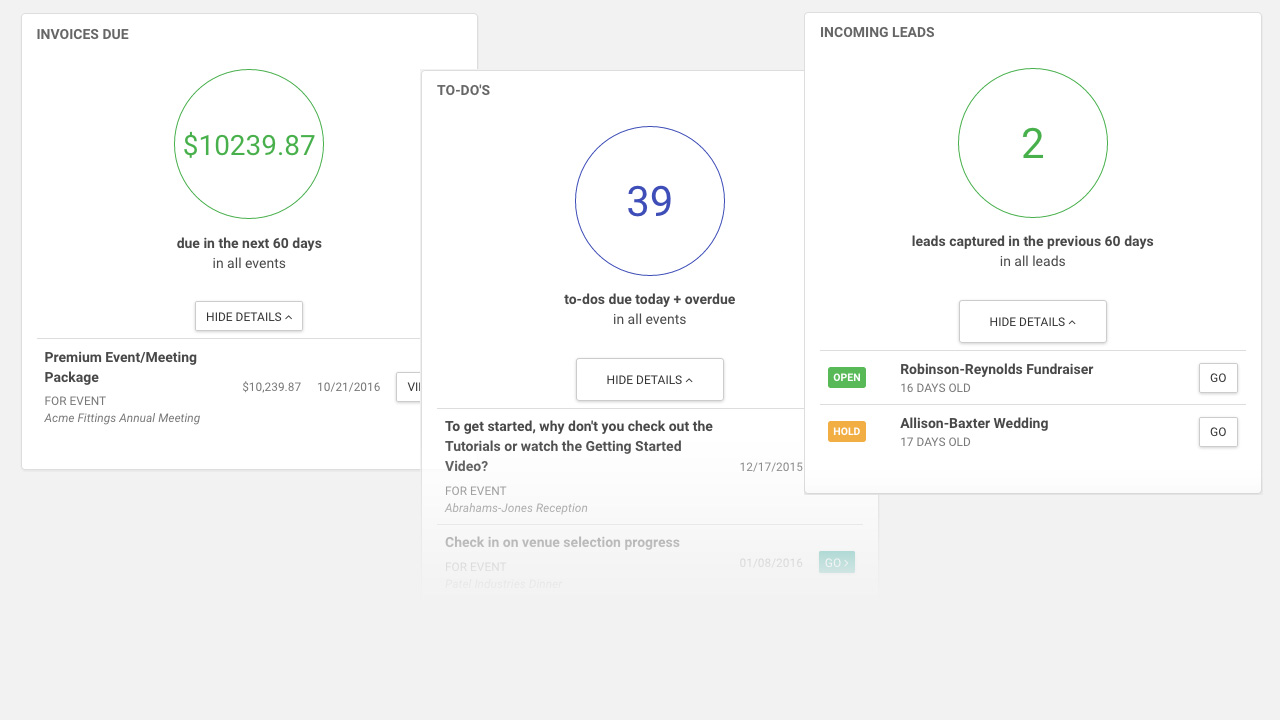Open the Allison-Baxter Wedding lead title

973,423
